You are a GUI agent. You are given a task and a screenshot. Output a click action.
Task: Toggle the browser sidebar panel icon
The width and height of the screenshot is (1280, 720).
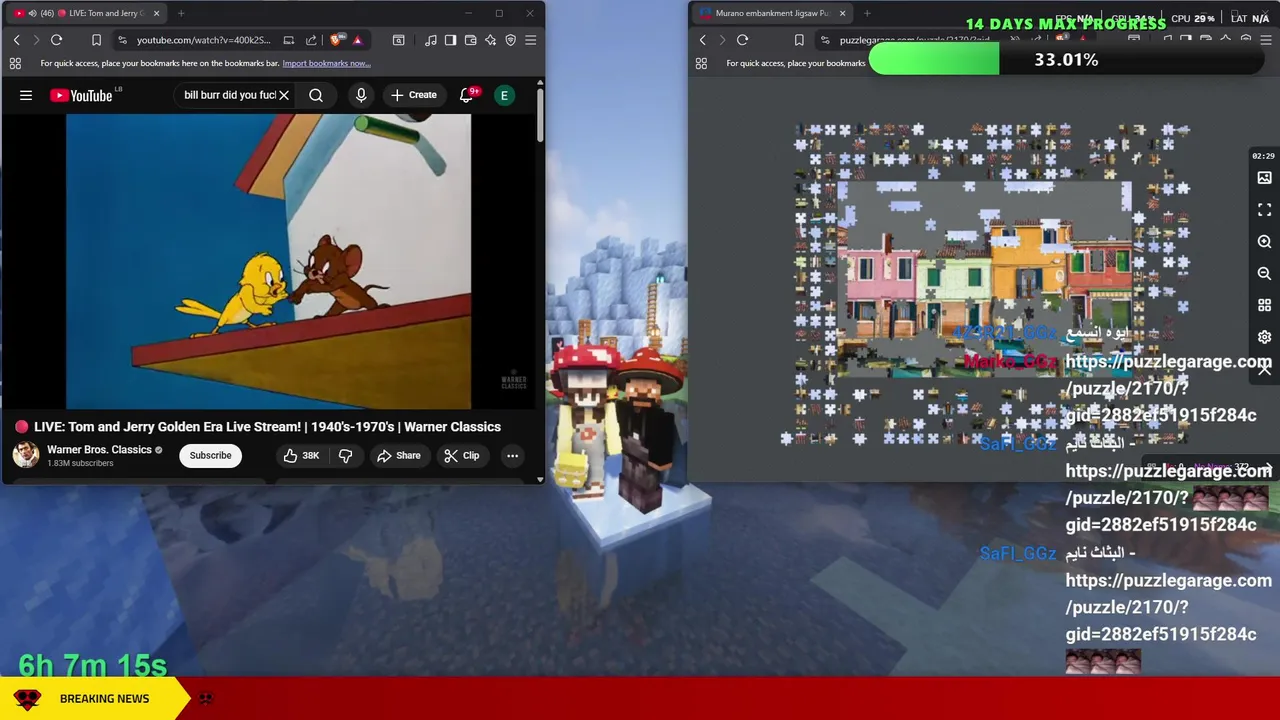[450, 40]
